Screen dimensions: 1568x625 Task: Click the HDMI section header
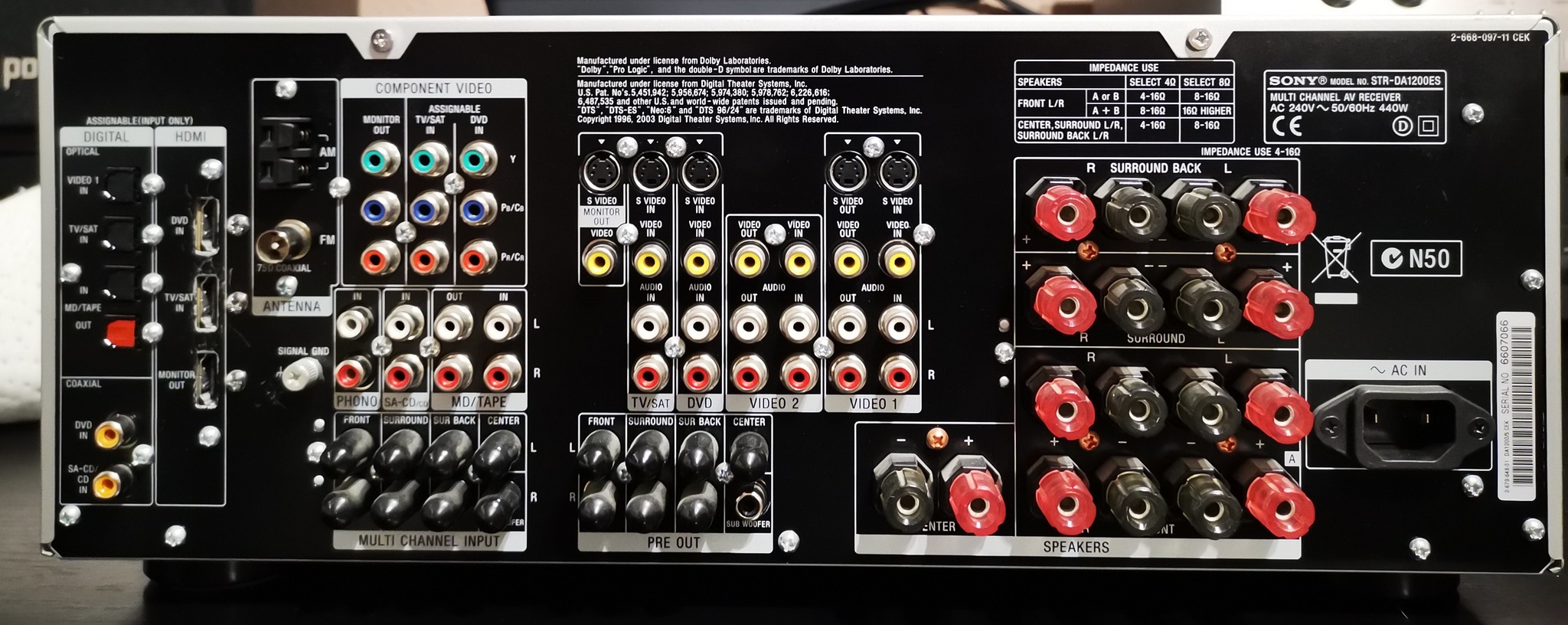coord(190,136)
